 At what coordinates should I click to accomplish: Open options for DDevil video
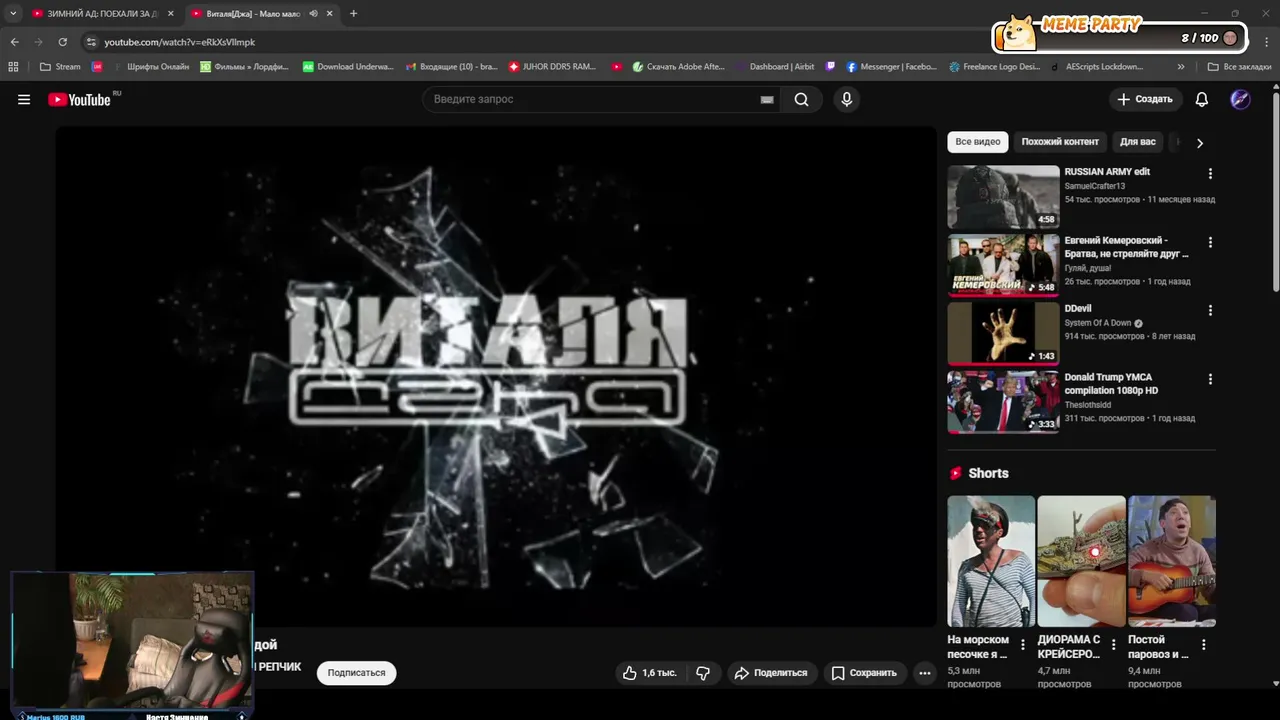click(1210, 311)
